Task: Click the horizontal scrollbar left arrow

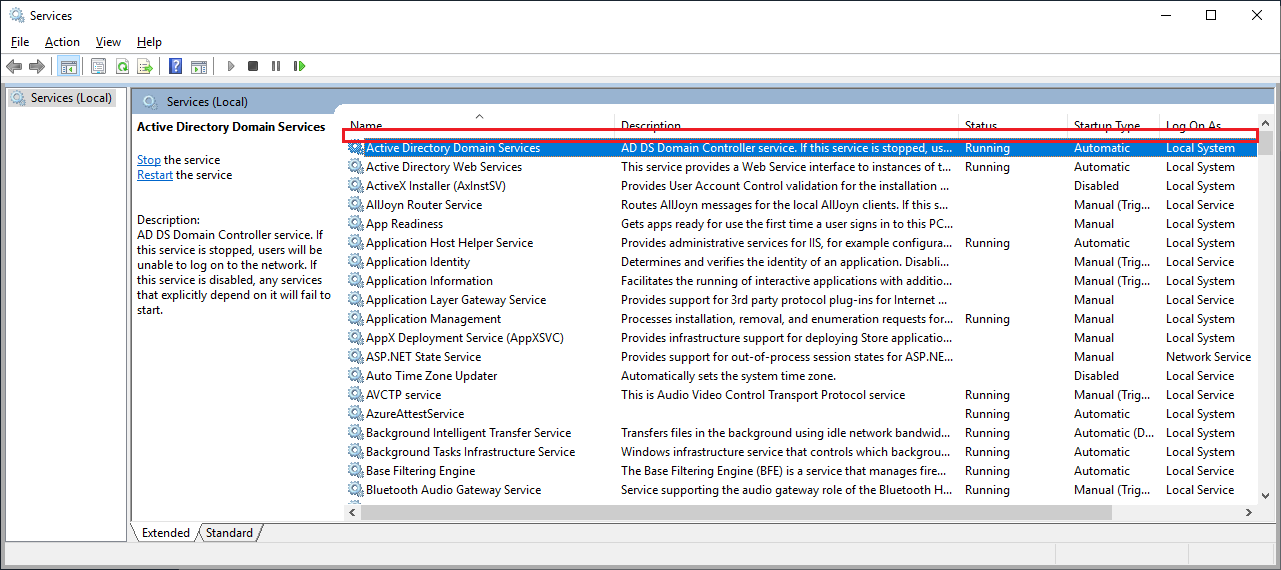Action: pos(352,512)
